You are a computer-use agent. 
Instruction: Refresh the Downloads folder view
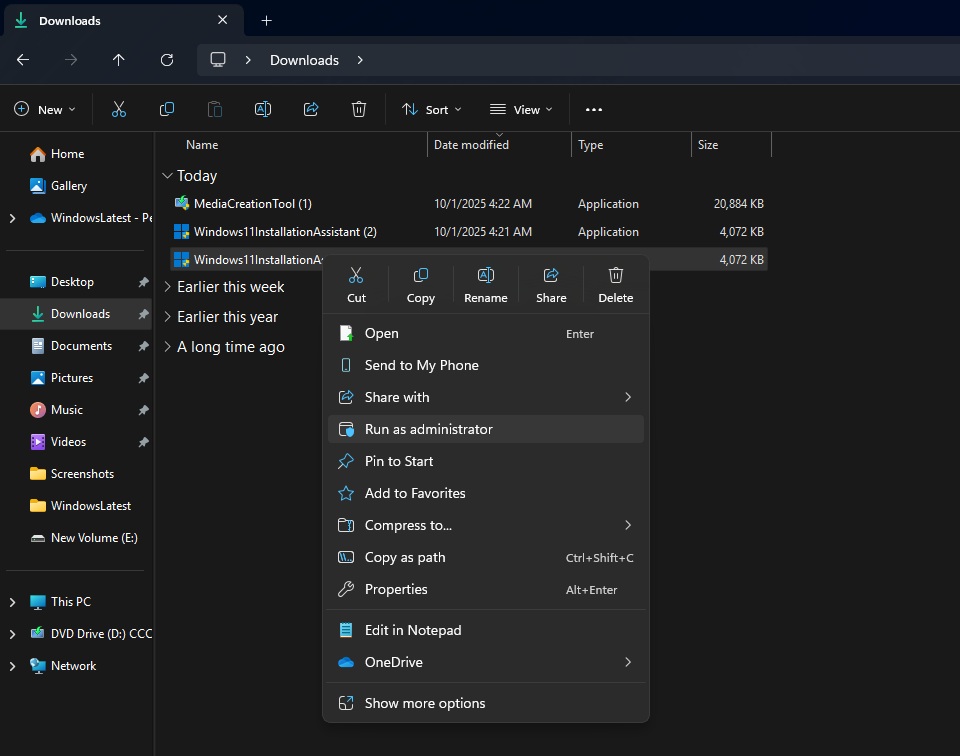tap(167, 60)
